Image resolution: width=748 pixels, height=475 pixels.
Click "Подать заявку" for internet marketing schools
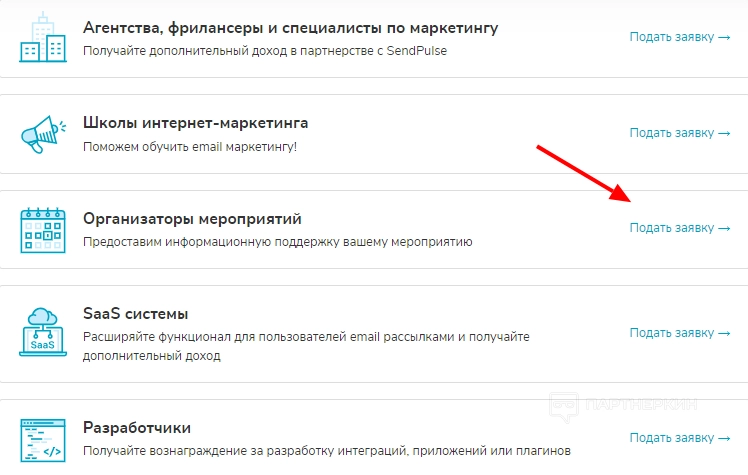679,133
